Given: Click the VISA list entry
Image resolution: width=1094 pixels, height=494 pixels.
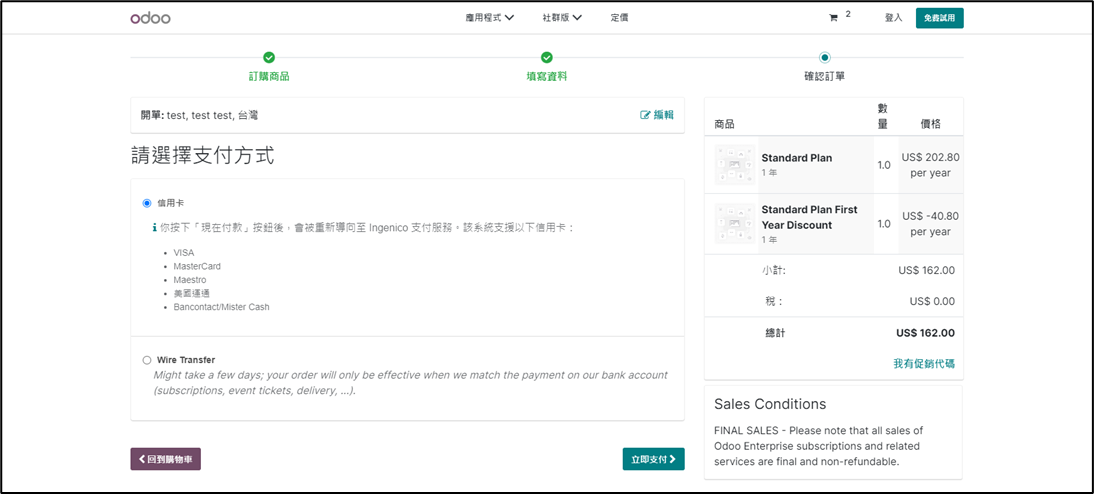Looking at the screenshot, I should [x=183, y=253].
